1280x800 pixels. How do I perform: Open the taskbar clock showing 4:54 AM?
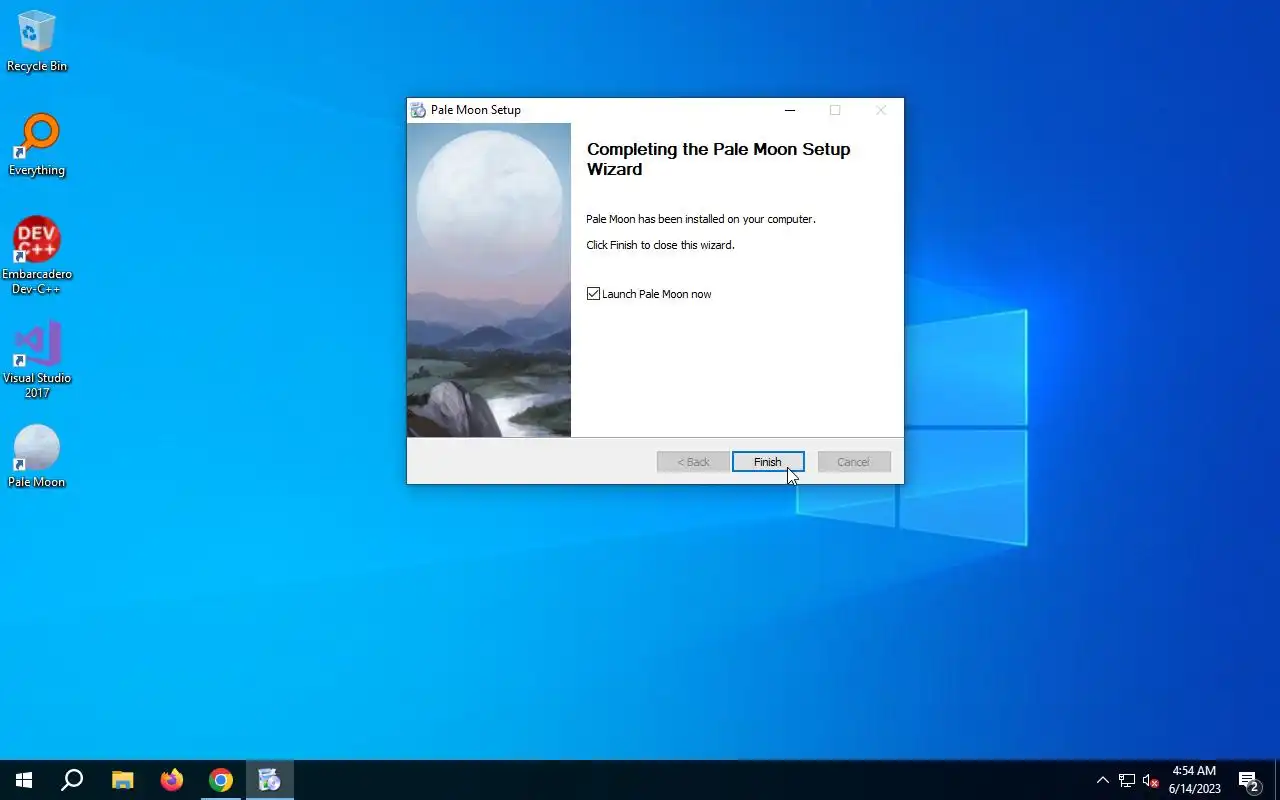point(1195,780)
